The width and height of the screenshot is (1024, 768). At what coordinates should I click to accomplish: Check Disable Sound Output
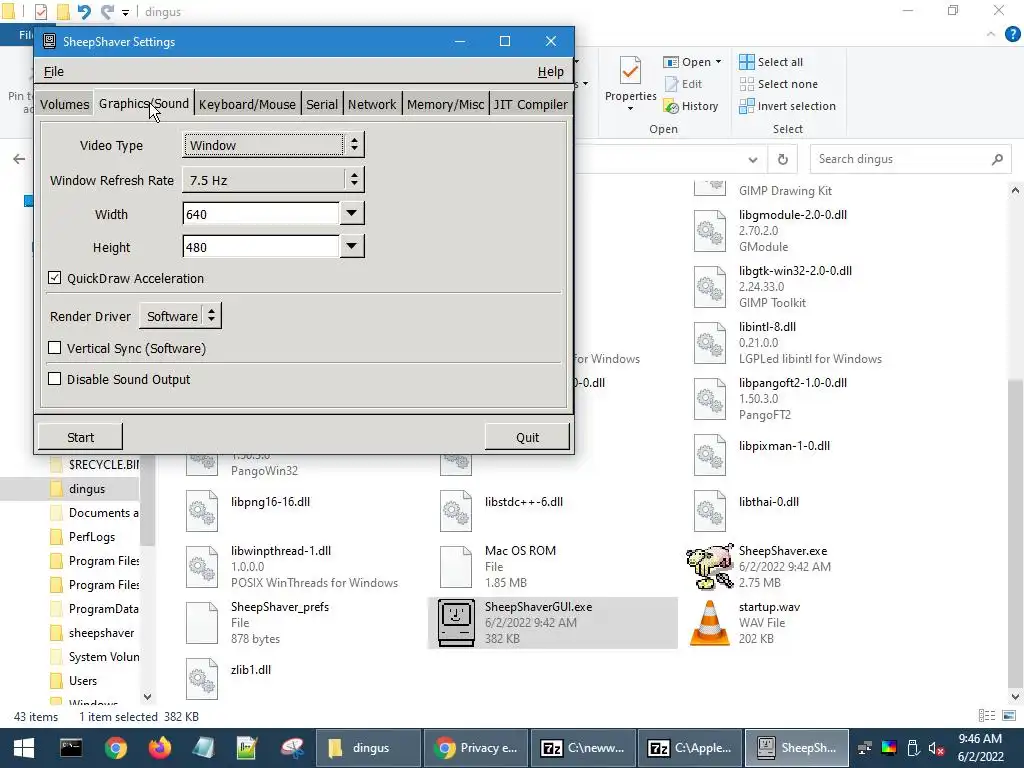pos(55,379)
